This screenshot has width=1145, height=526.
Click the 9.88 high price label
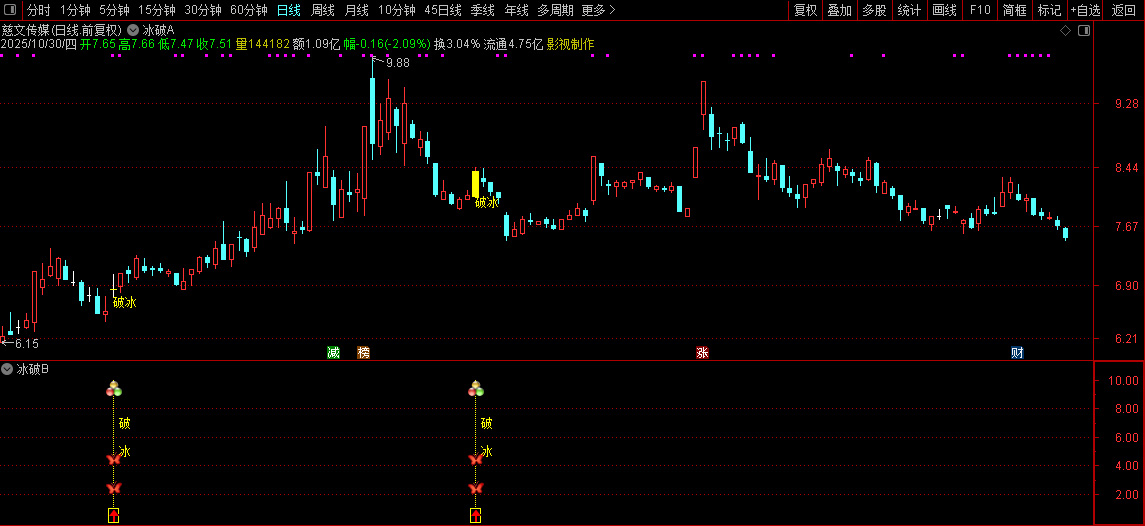click(398, 63)
